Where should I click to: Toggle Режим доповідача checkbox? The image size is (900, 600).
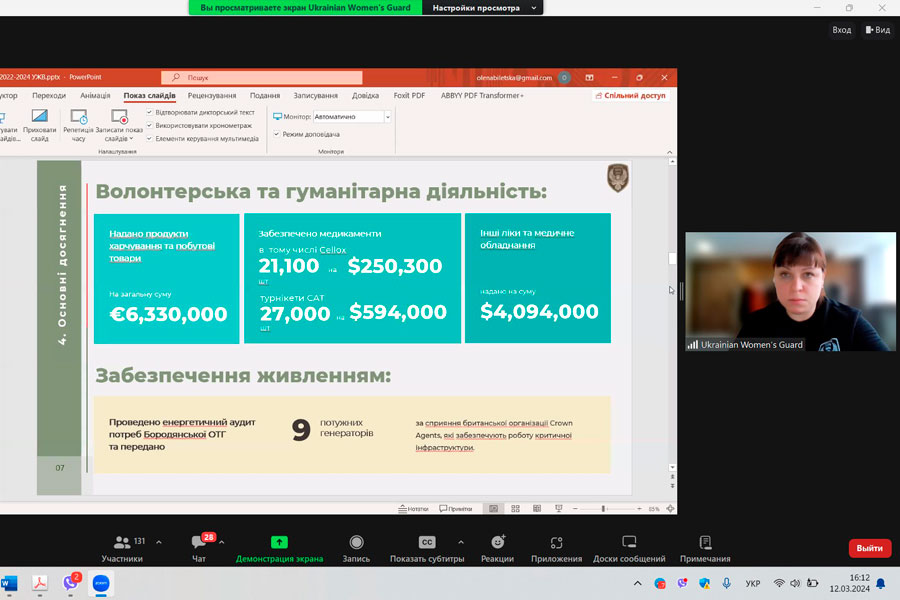point(276,134)
